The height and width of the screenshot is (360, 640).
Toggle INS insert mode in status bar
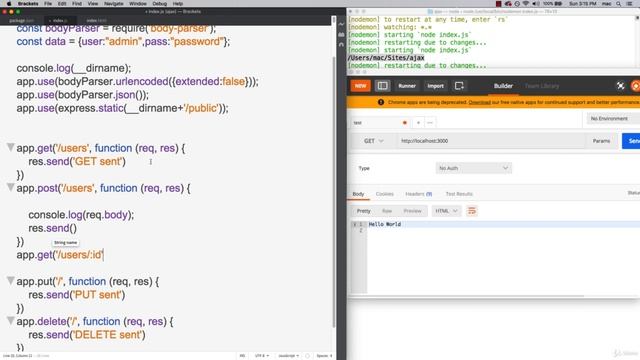242,356
